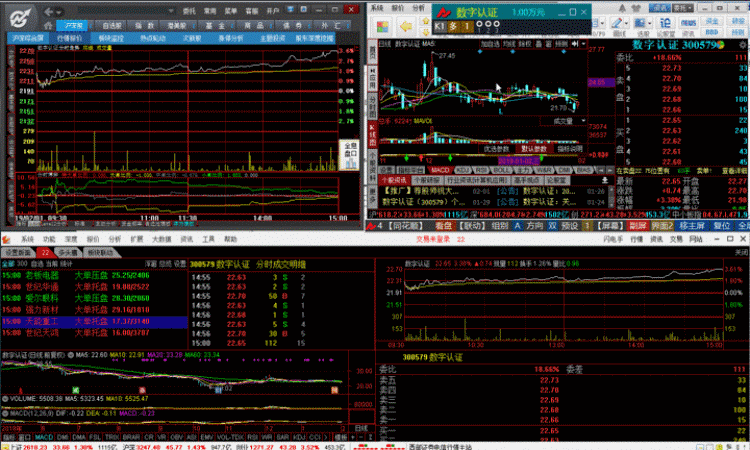Click the chart scroll-left arrow button

[x=601, y=170]
